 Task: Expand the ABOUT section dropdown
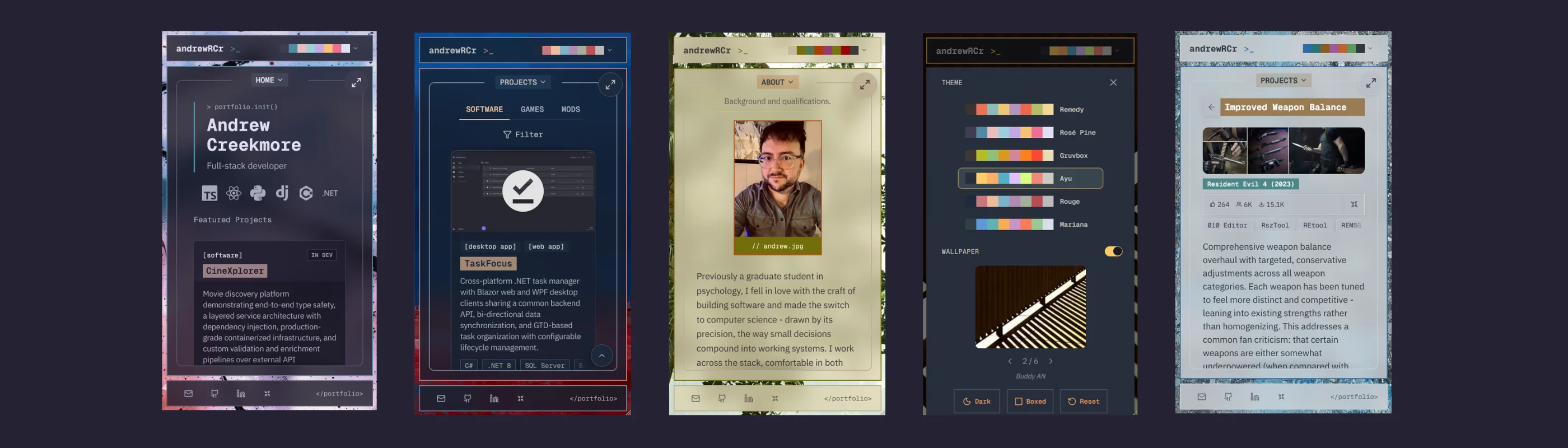pyautogui.click(x=777, y=82)
